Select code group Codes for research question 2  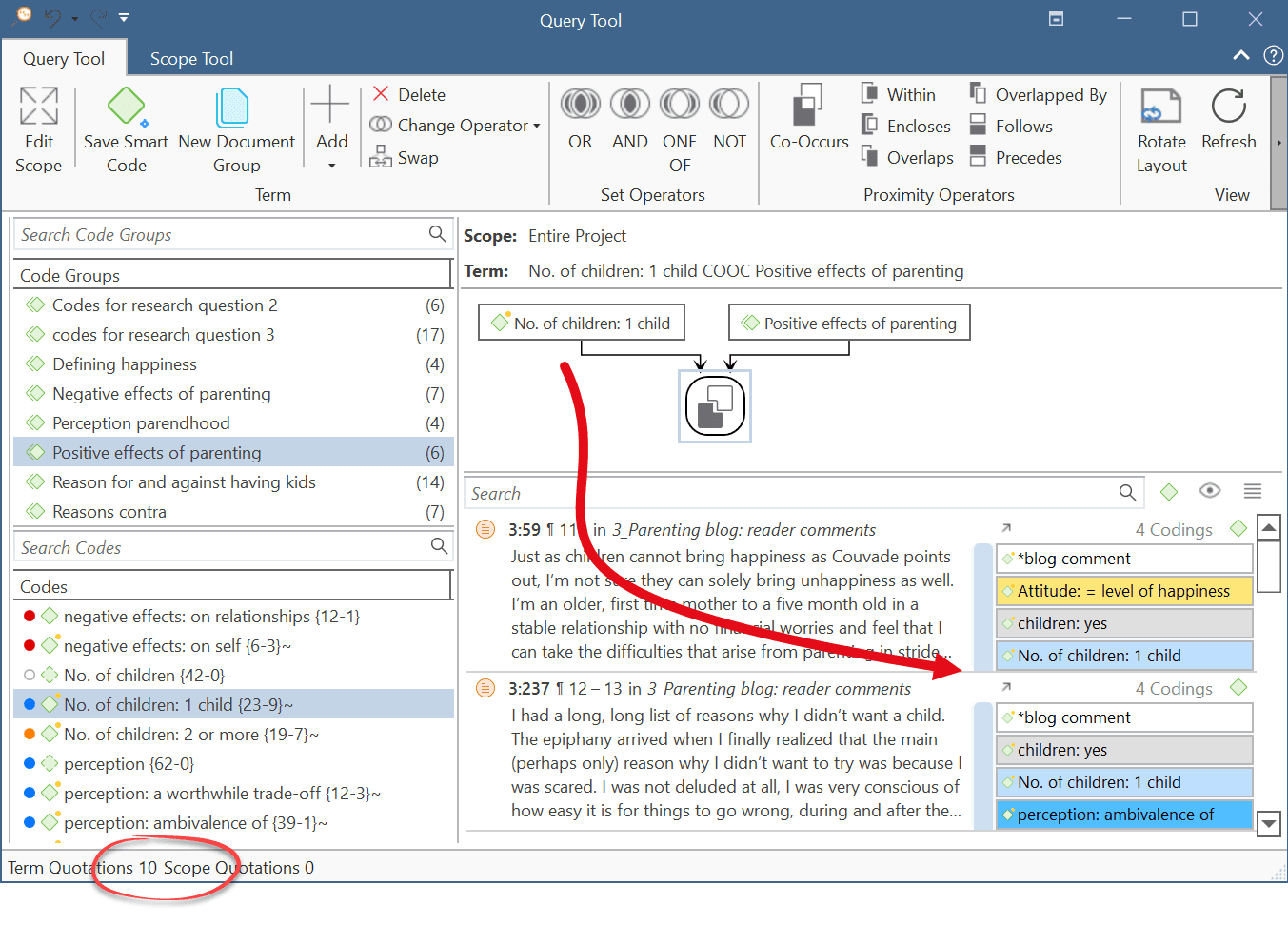[x=233, y=305]
